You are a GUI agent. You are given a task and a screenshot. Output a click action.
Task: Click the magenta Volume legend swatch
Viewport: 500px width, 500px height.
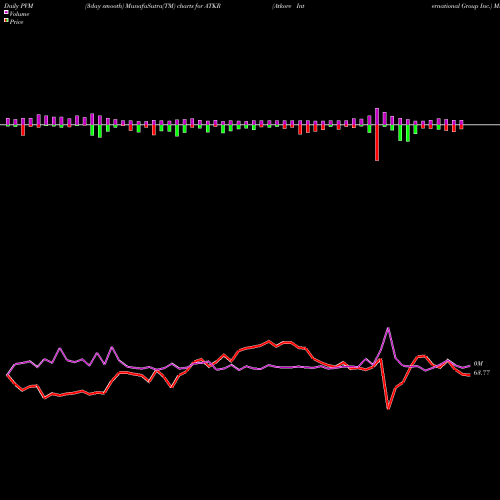[6, 12]
